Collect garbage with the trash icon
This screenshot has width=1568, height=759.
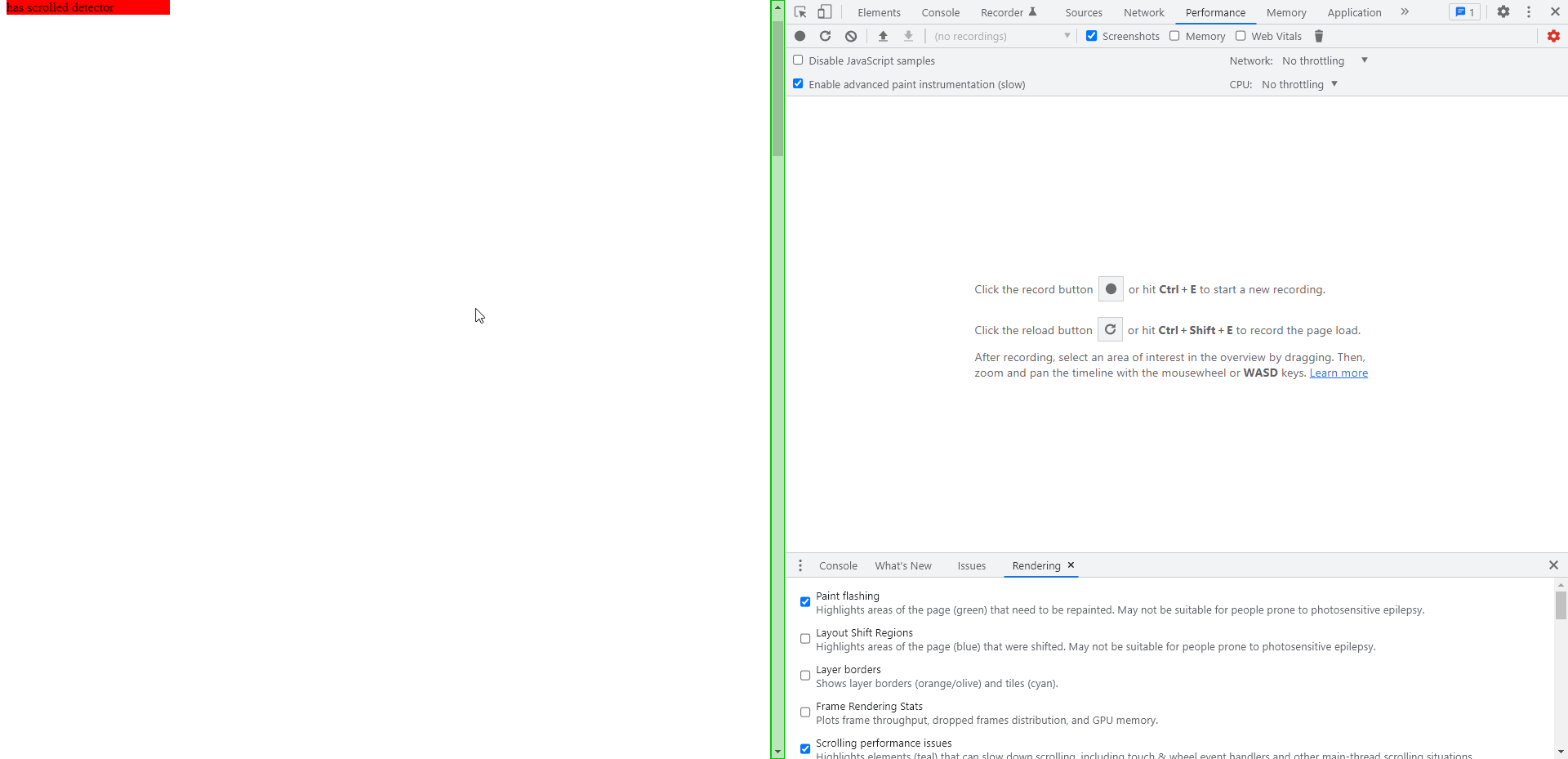coord(1319,36)
